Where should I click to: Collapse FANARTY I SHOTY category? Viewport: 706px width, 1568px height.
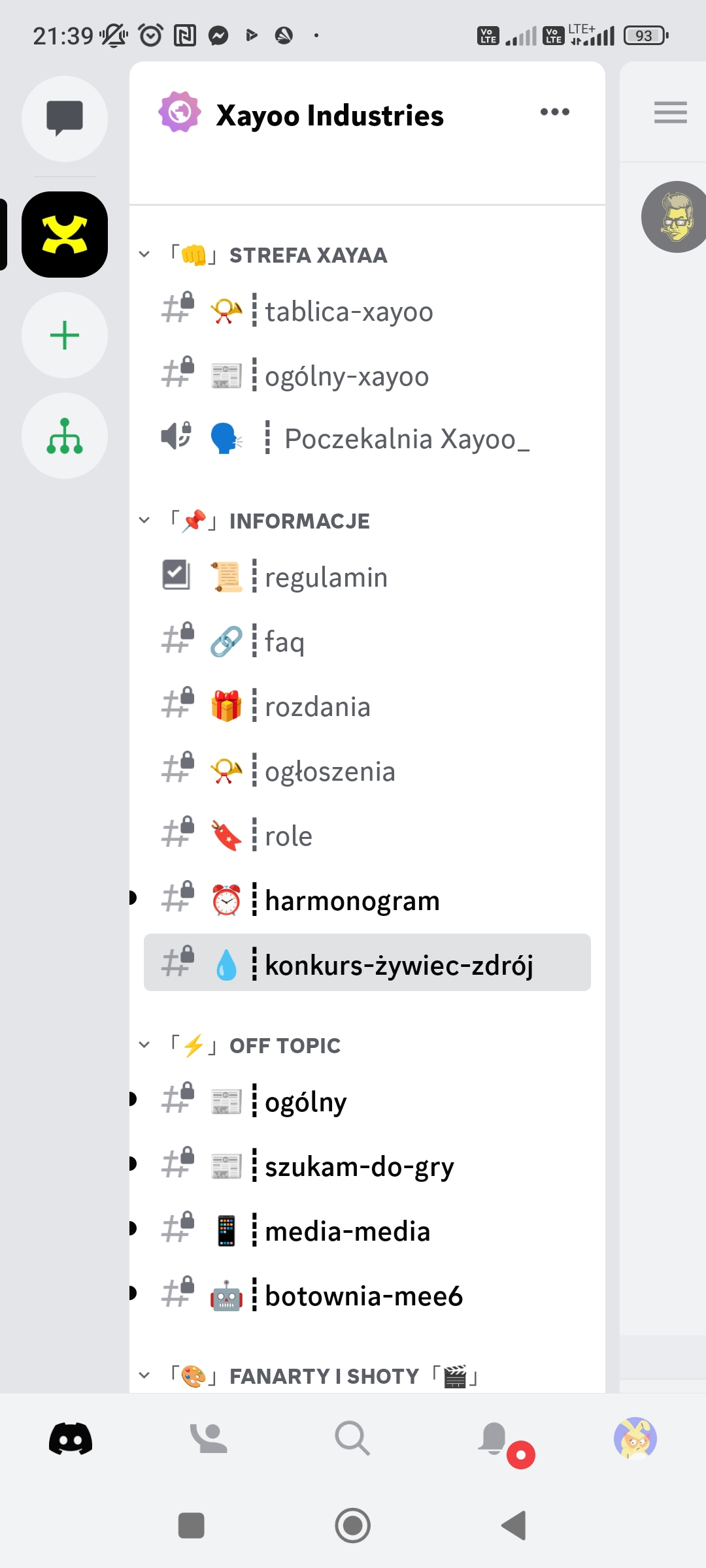pos(144,1376)
